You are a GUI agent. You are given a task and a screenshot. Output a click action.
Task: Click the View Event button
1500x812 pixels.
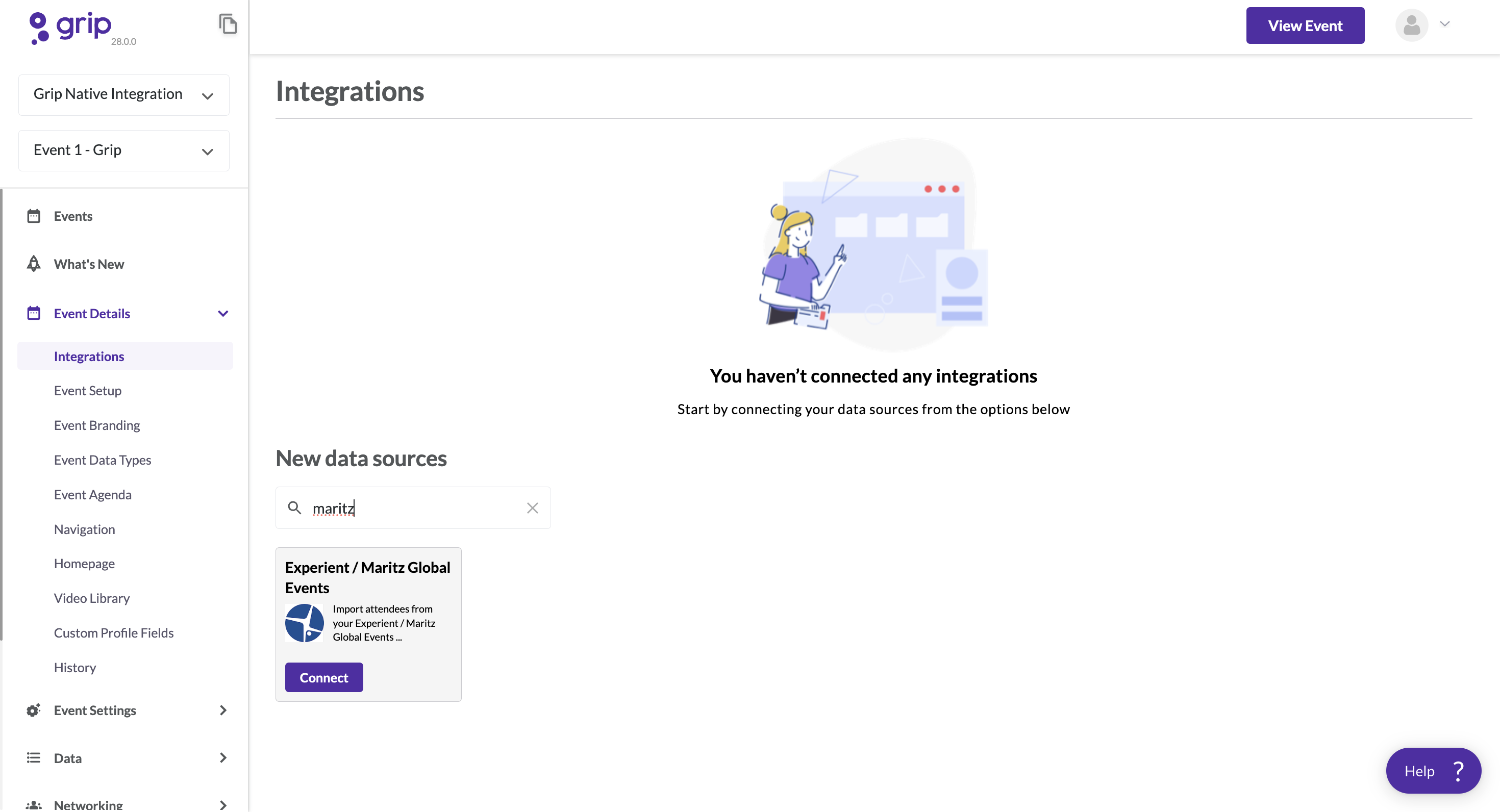click(x=1305, y=26)
